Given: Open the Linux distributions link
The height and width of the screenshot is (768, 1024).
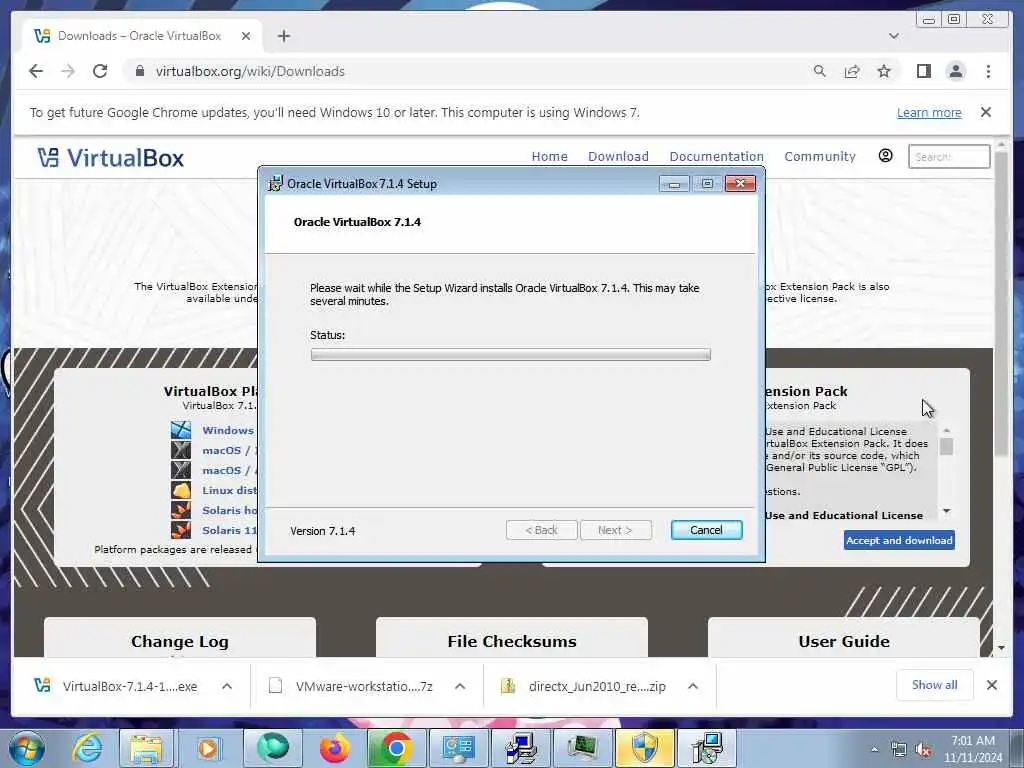Looking at the screenshot, I should pos(229,490).
